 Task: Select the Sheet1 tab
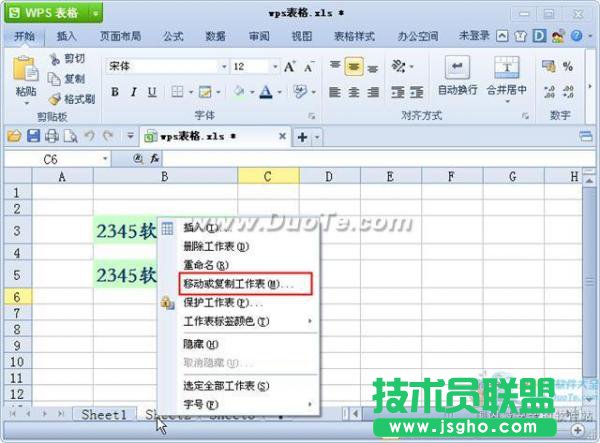[x=104, y=414]
